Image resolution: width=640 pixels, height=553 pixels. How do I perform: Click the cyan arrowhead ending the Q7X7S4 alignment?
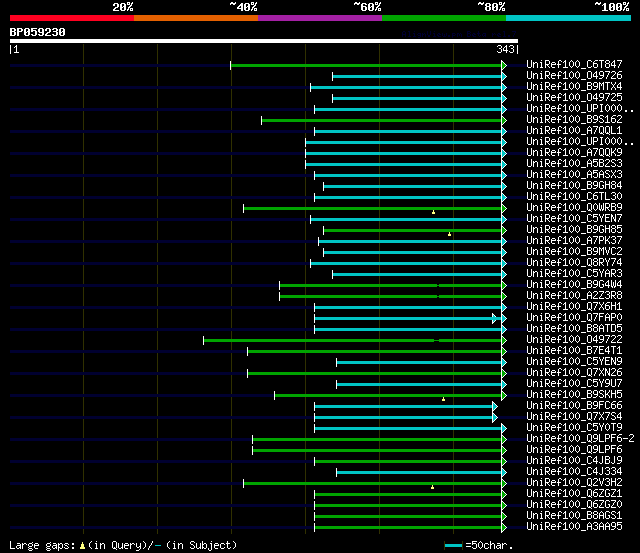pos(495,418)
